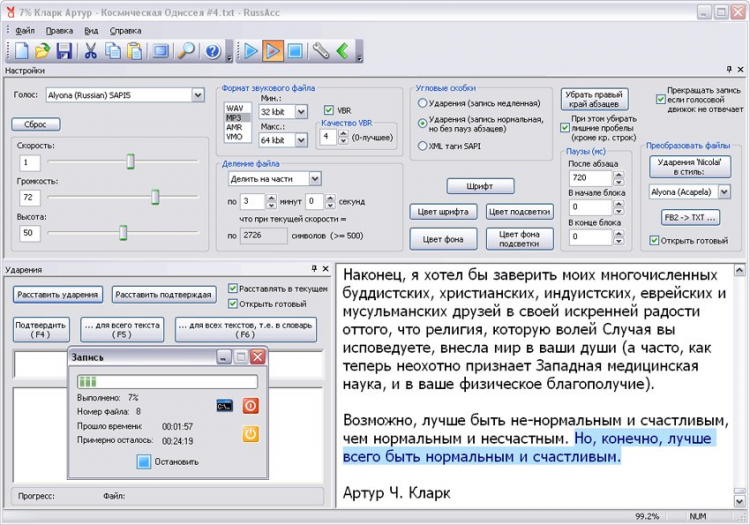Open the 'Делить на части' dropdown

click(x=315, y=179)
